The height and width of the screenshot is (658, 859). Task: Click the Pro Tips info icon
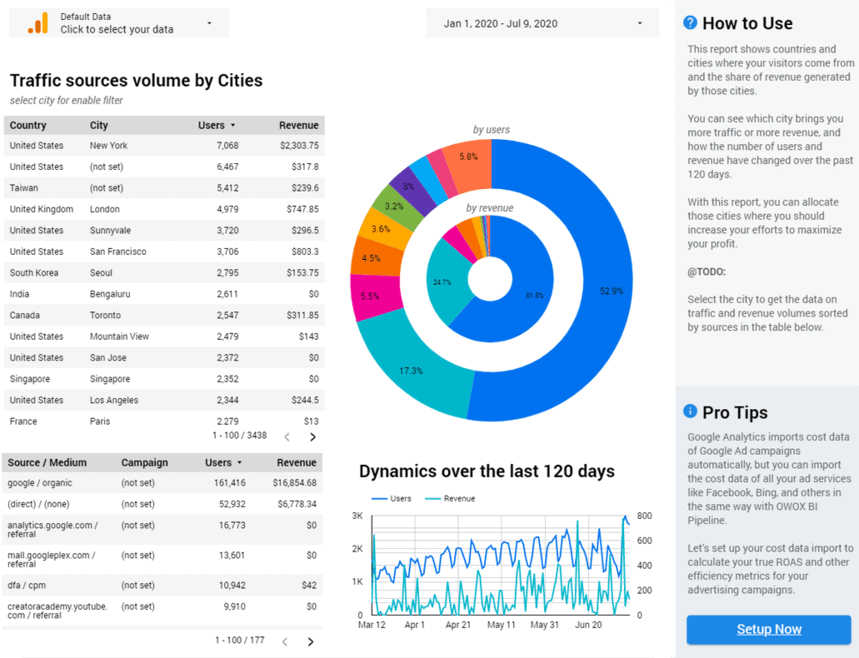click(690, 411)
